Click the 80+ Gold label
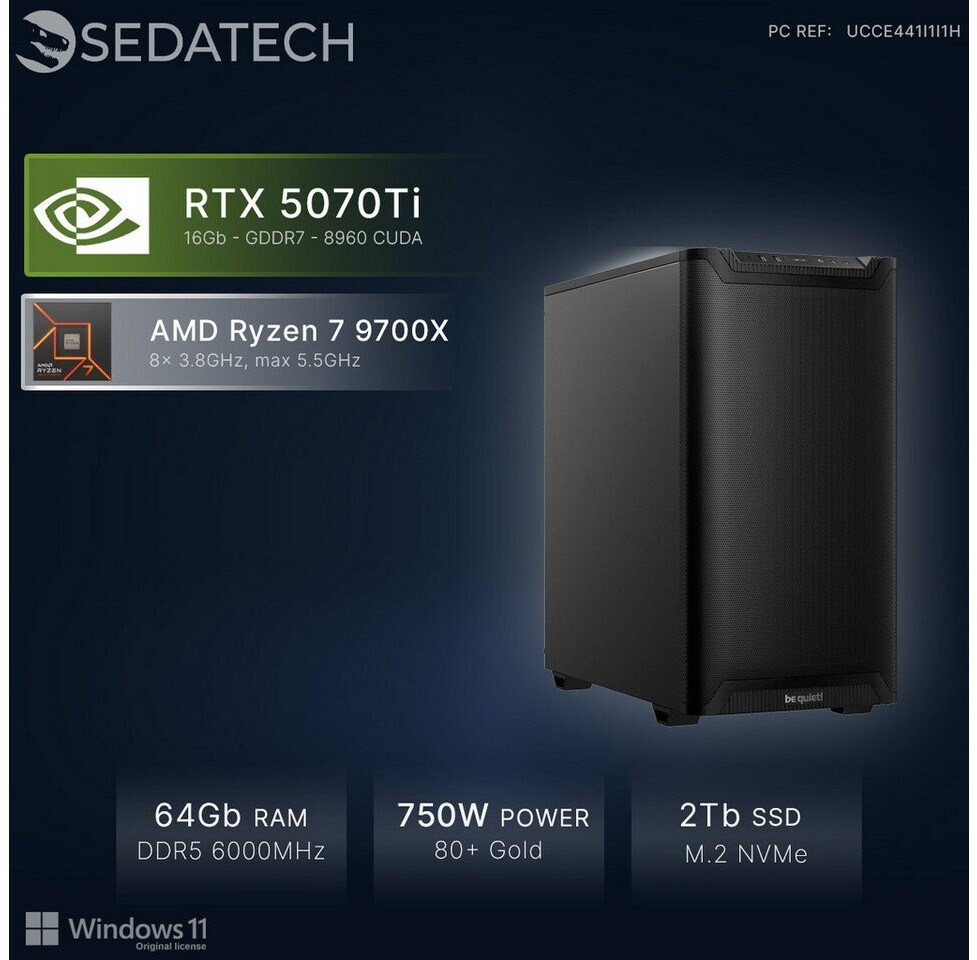Screen dimensions: 977x960 (488, 850)
